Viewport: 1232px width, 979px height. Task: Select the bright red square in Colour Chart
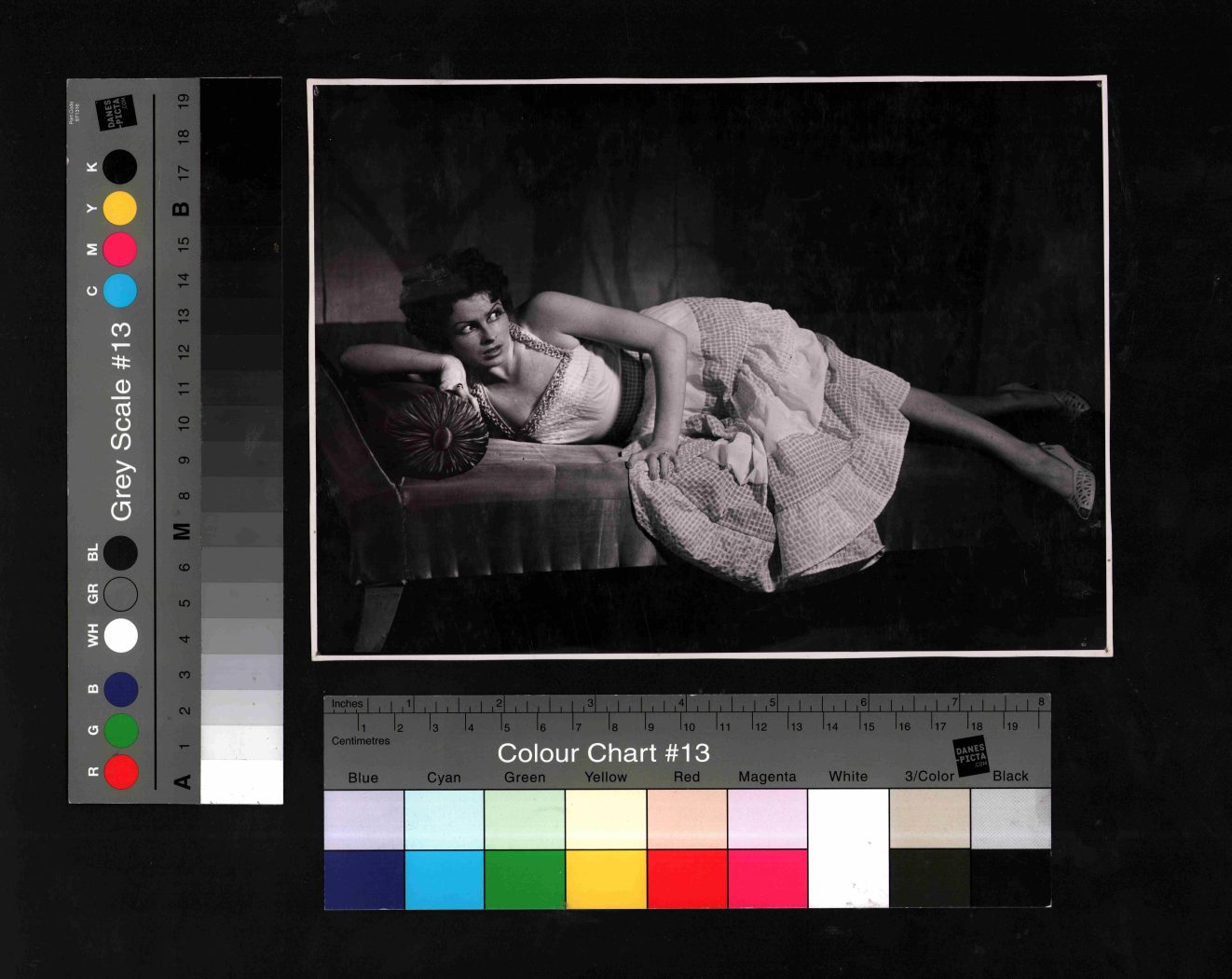[x=687, y=879]
